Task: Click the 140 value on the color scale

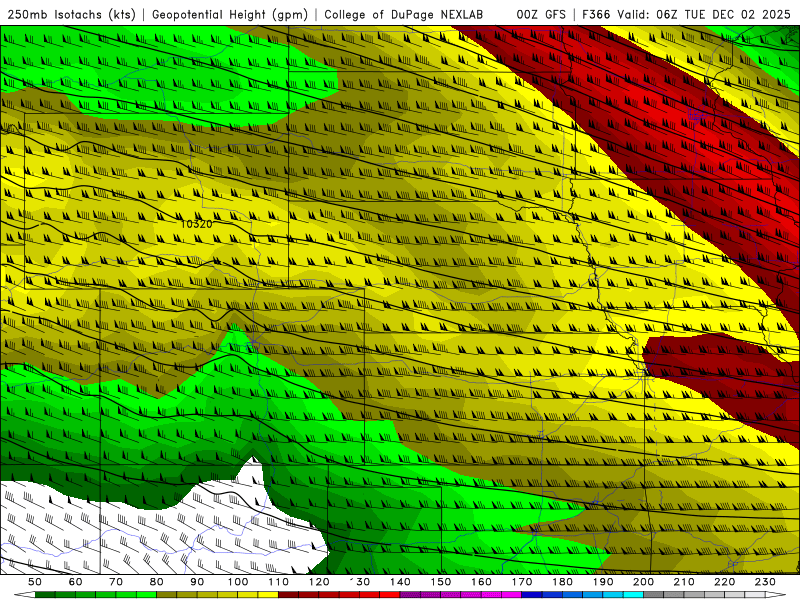Action: click(400, 582)
